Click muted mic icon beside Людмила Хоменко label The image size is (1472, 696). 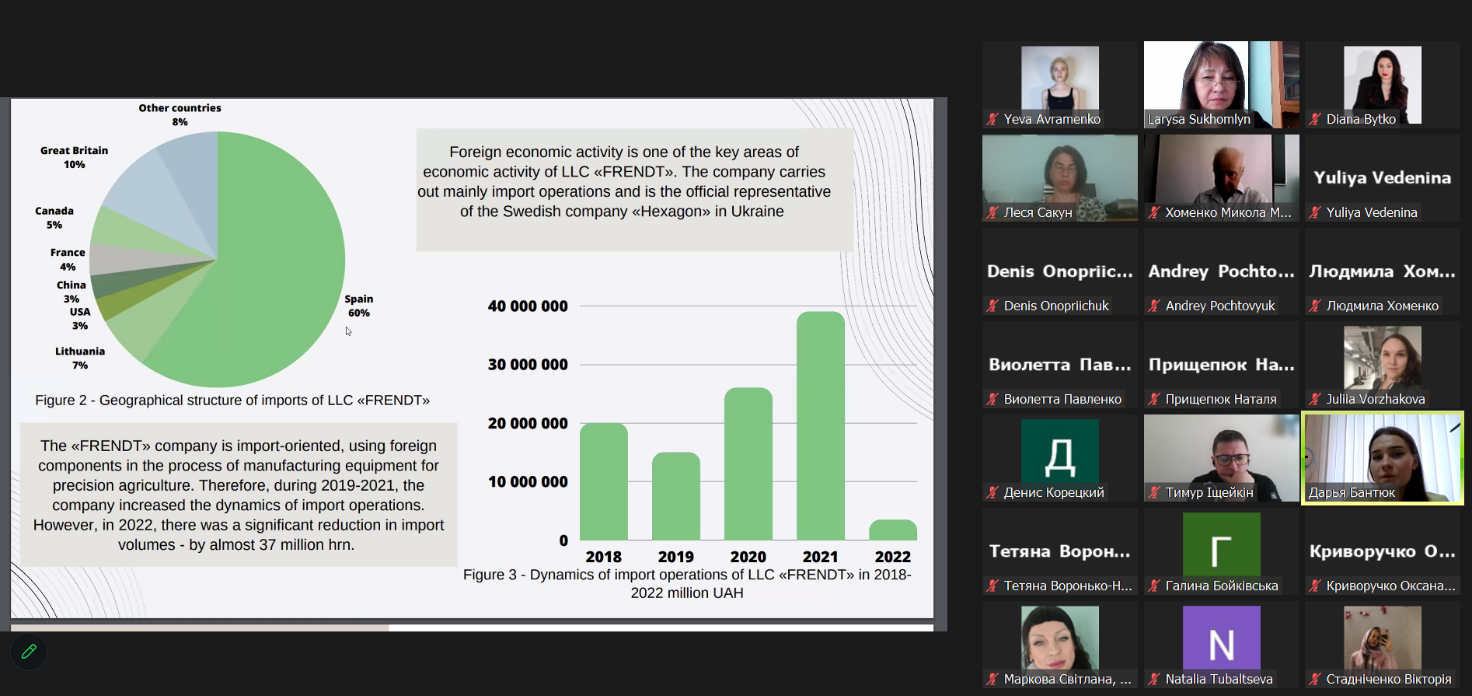tap(1316, 306)
